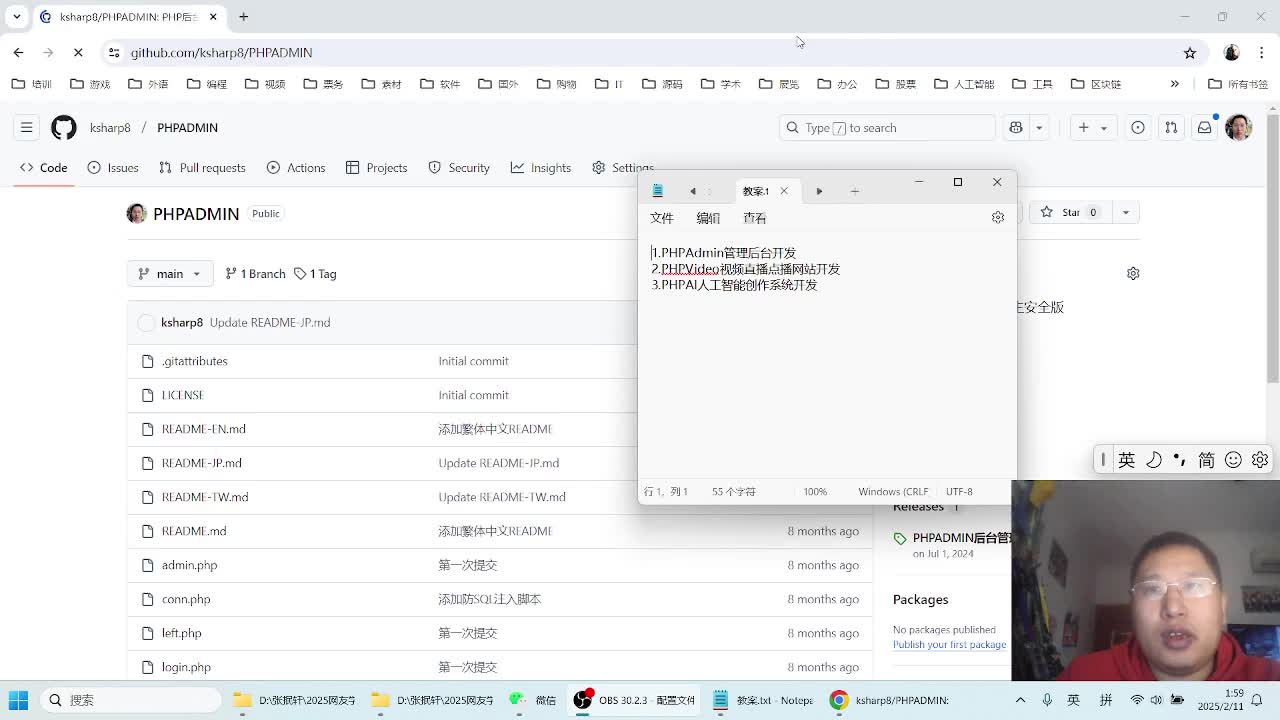Open OBS 30.2.3 from taskbar
The height and width of the screenshot is (720, 1280).
click(634, 700)
